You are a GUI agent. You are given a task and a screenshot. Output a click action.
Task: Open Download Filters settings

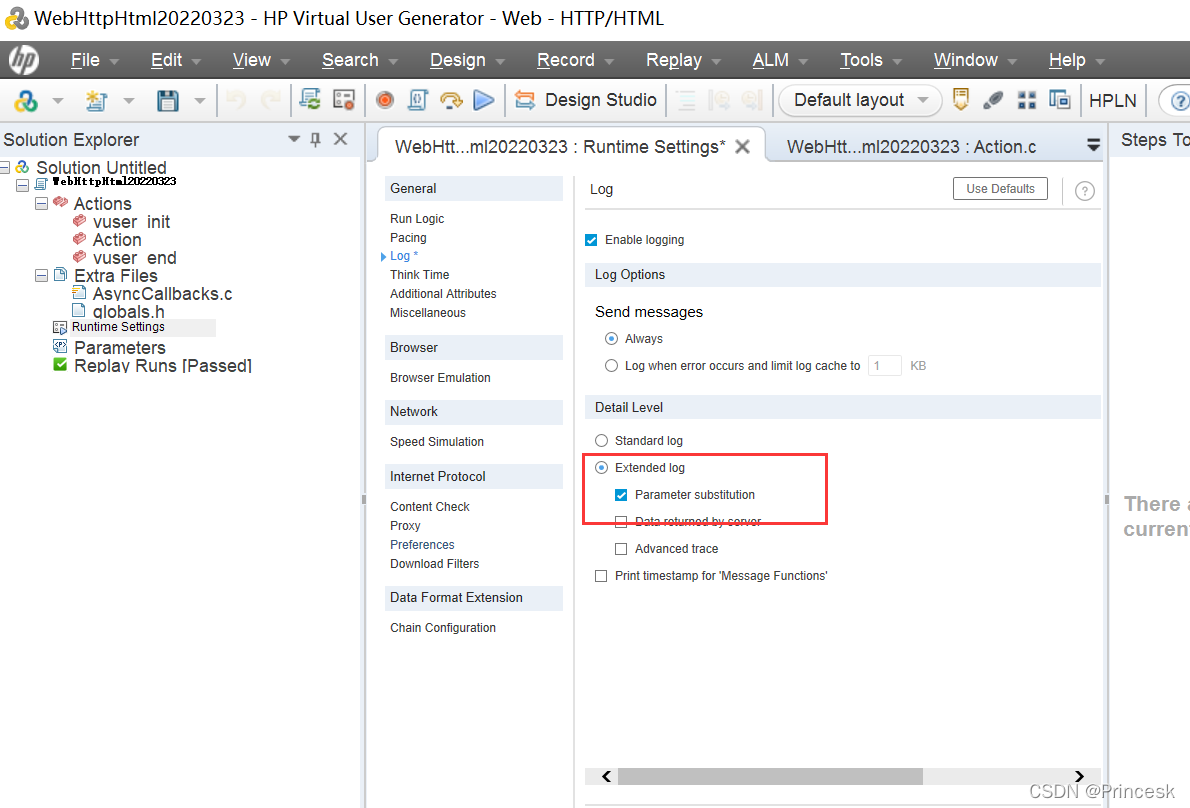coord(434,564)
